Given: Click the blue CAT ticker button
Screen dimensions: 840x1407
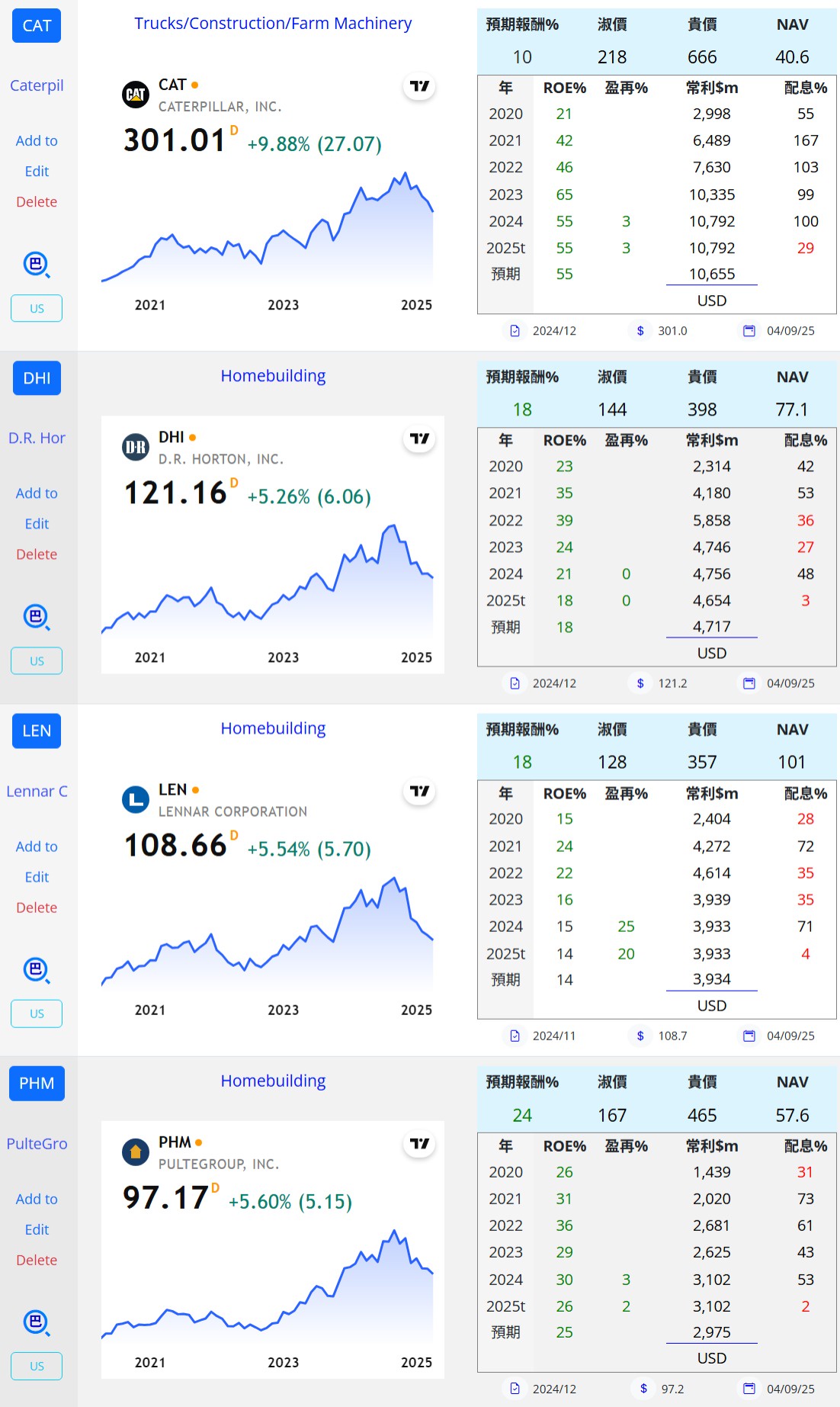Looking at the screenshot, I should click(37, 26).
